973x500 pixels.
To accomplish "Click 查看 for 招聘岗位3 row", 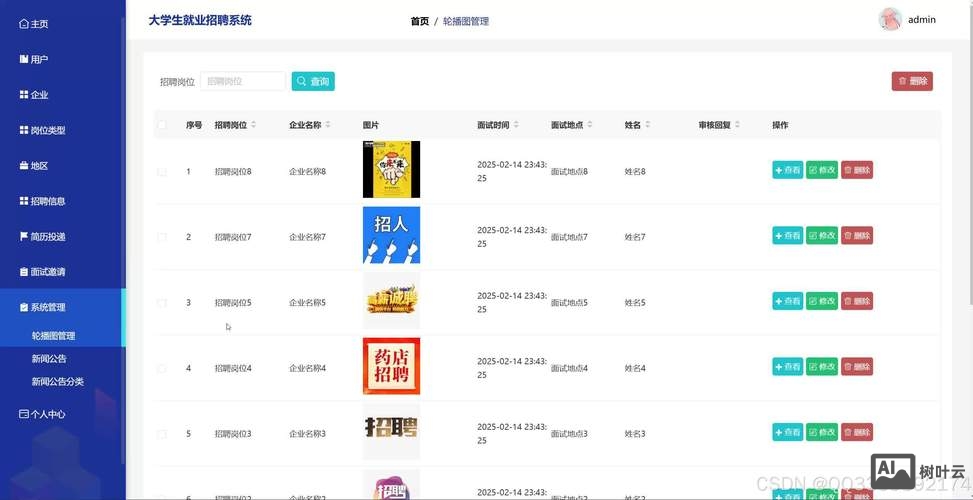I will (787, 432).
